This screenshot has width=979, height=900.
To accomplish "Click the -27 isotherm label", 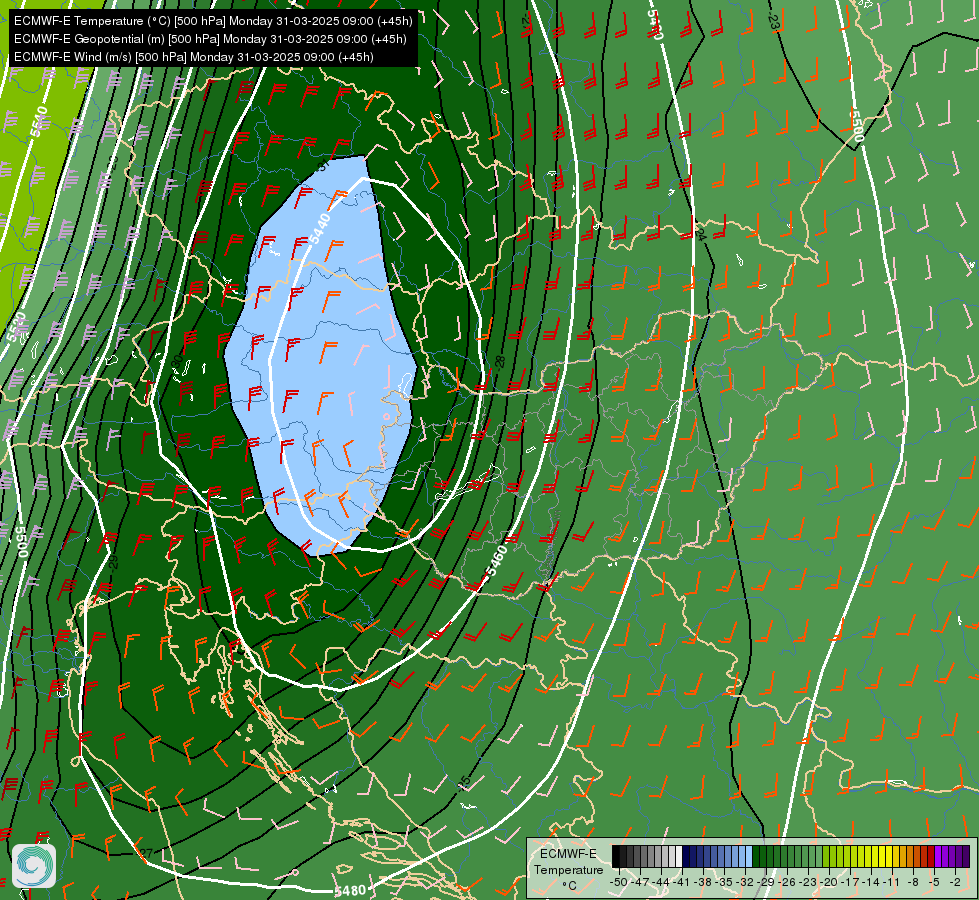I will click(145, 853).
